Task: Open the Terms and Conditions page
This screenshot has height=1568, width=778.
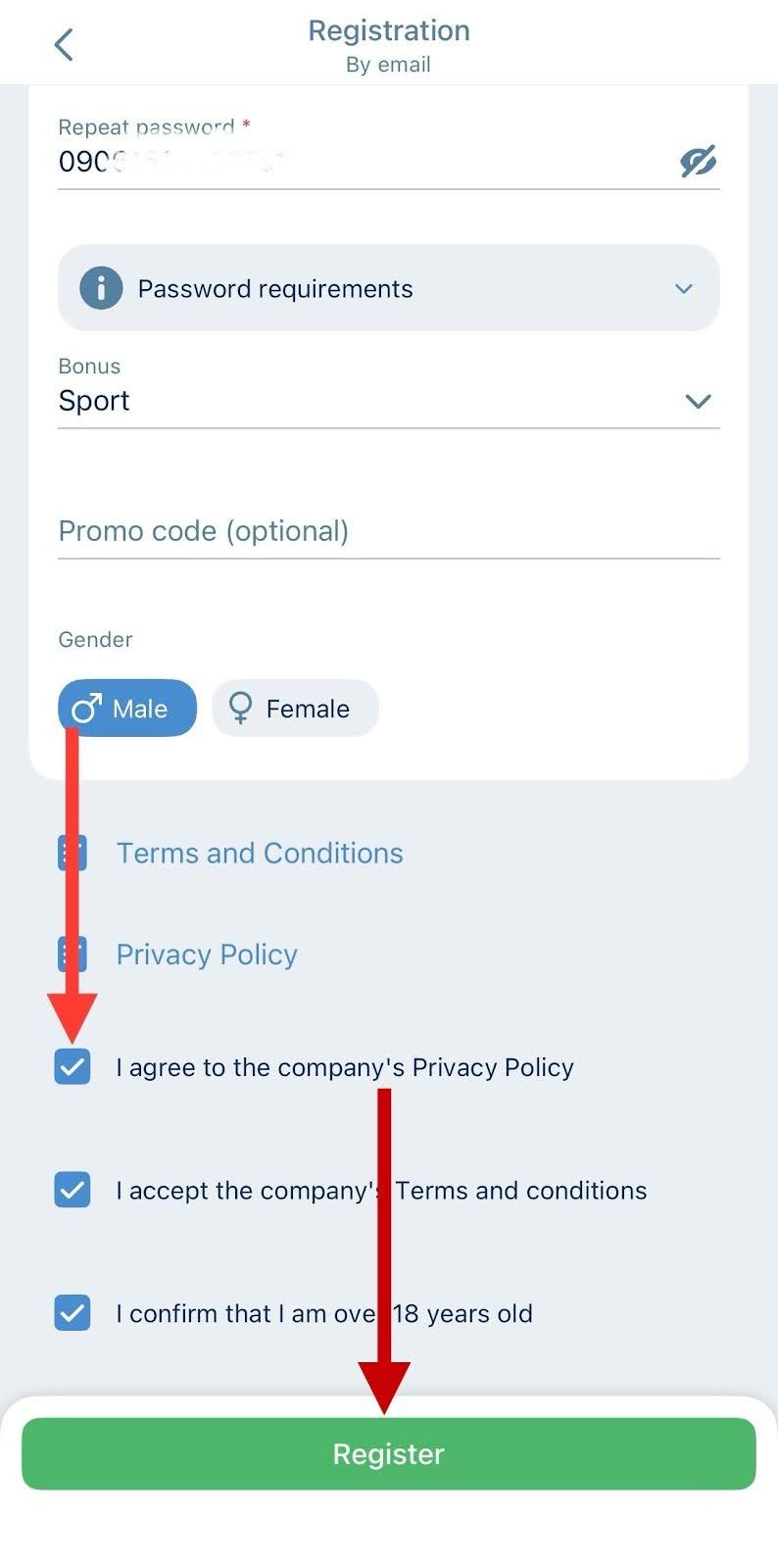Action: (x=259, y=852)
